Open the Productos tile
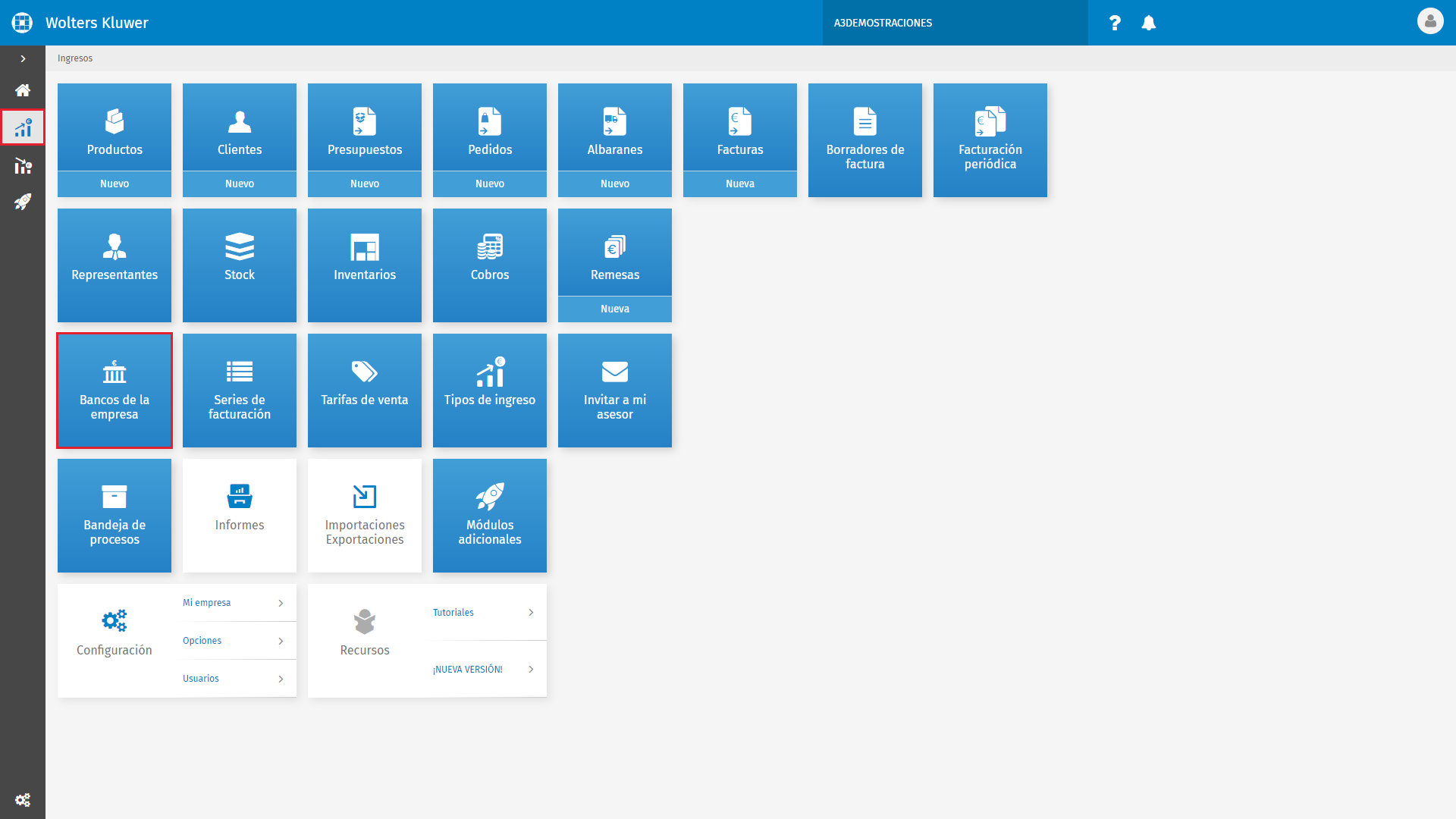Screen dimensions: 1456x819 click(x=115, y=127)
